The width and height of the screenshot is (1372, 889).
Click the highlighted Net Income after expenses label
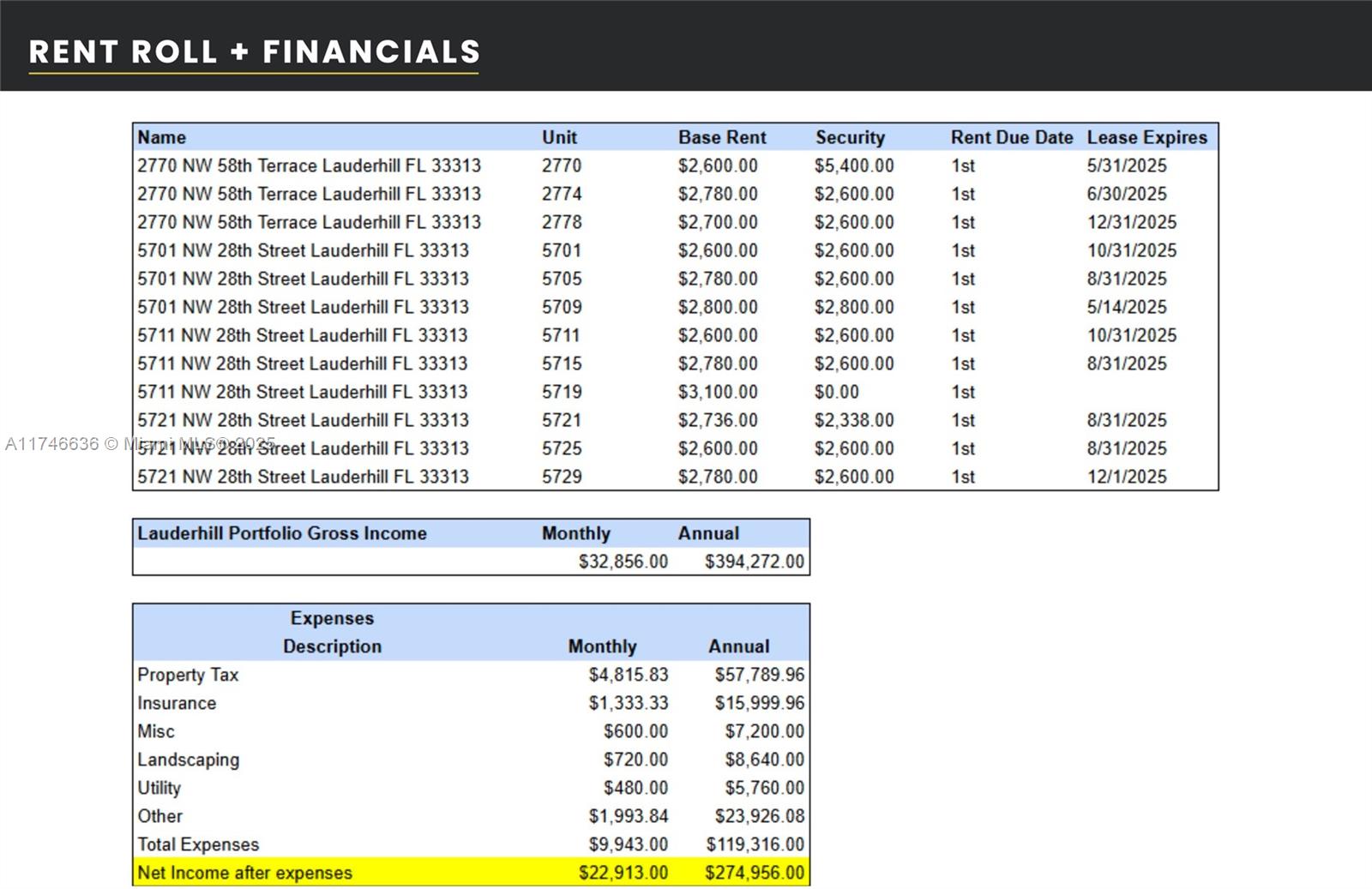point(244,873)
